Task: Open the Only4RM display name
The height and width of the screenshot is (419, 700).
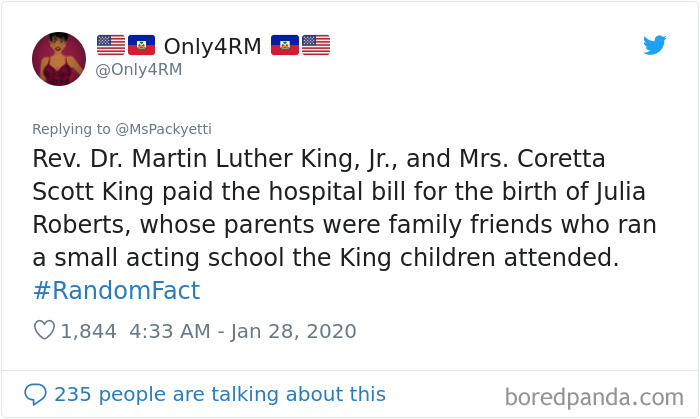Action: coord(212,45)
